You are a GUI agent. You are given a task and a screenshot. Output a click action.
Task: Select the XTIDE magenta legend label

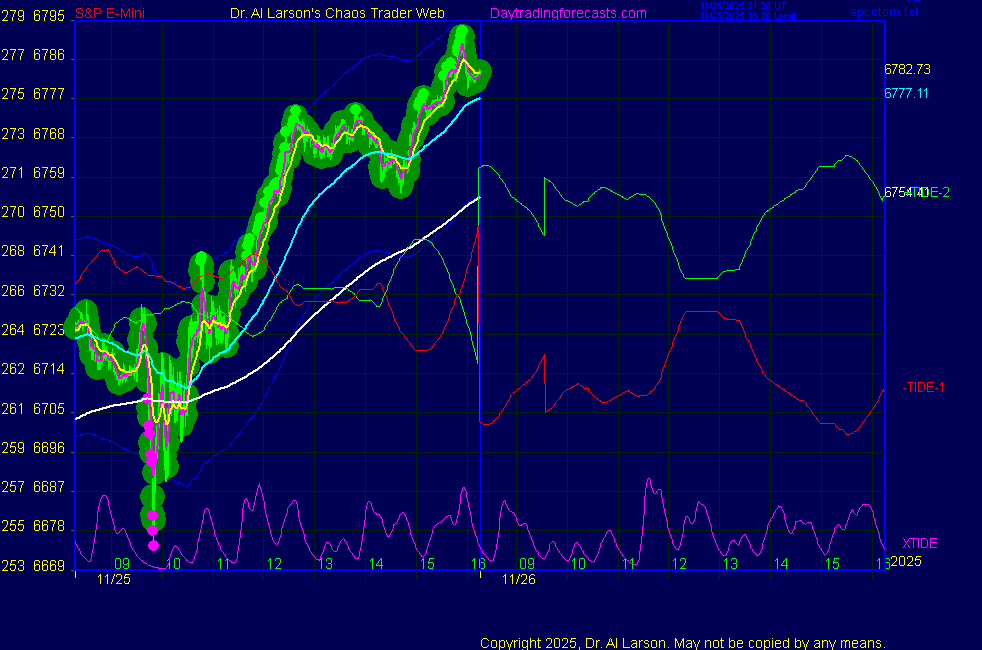coord(919,543)
